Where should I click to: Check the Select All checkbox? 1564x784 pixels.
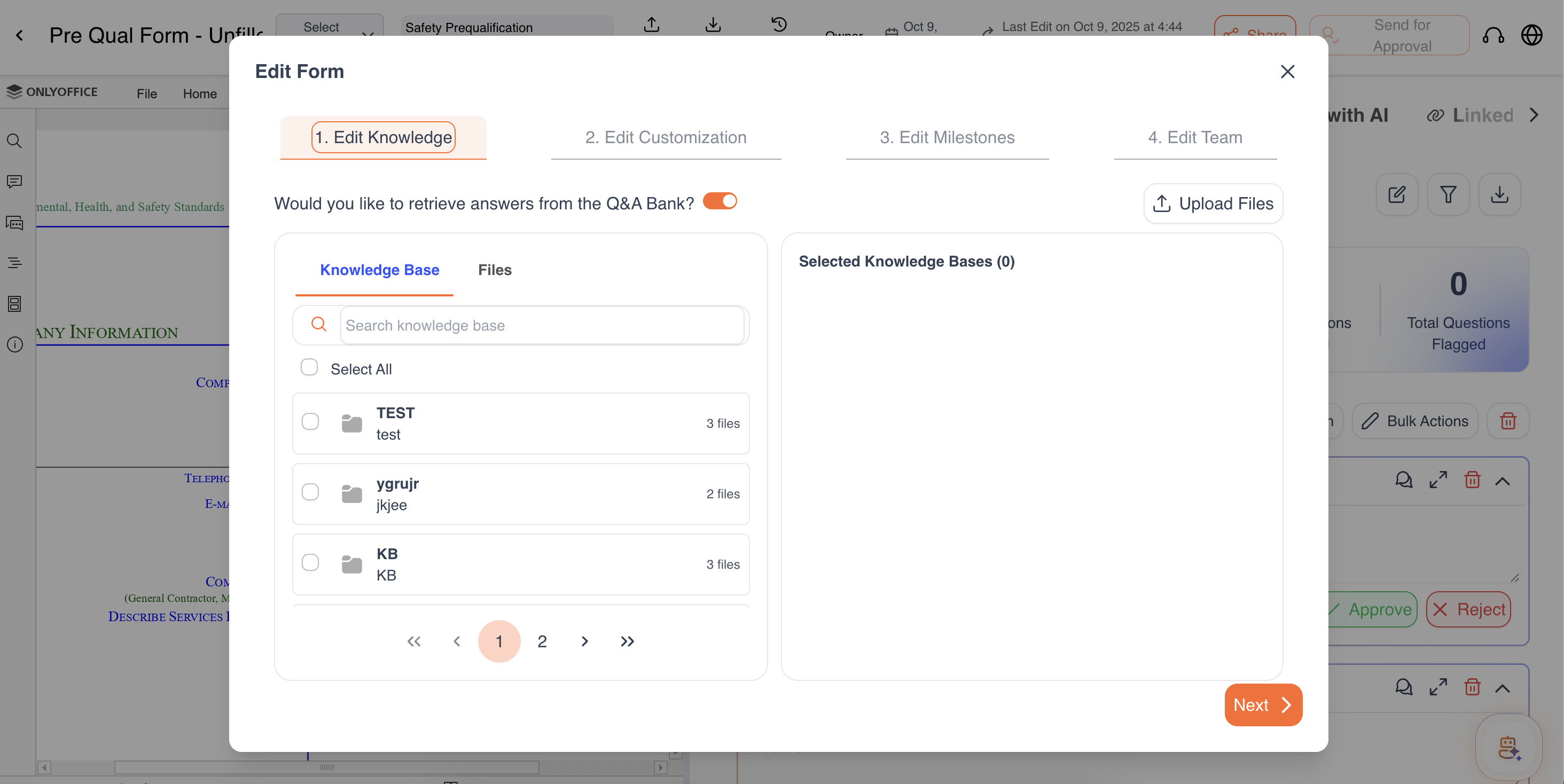tap(309, 367)
